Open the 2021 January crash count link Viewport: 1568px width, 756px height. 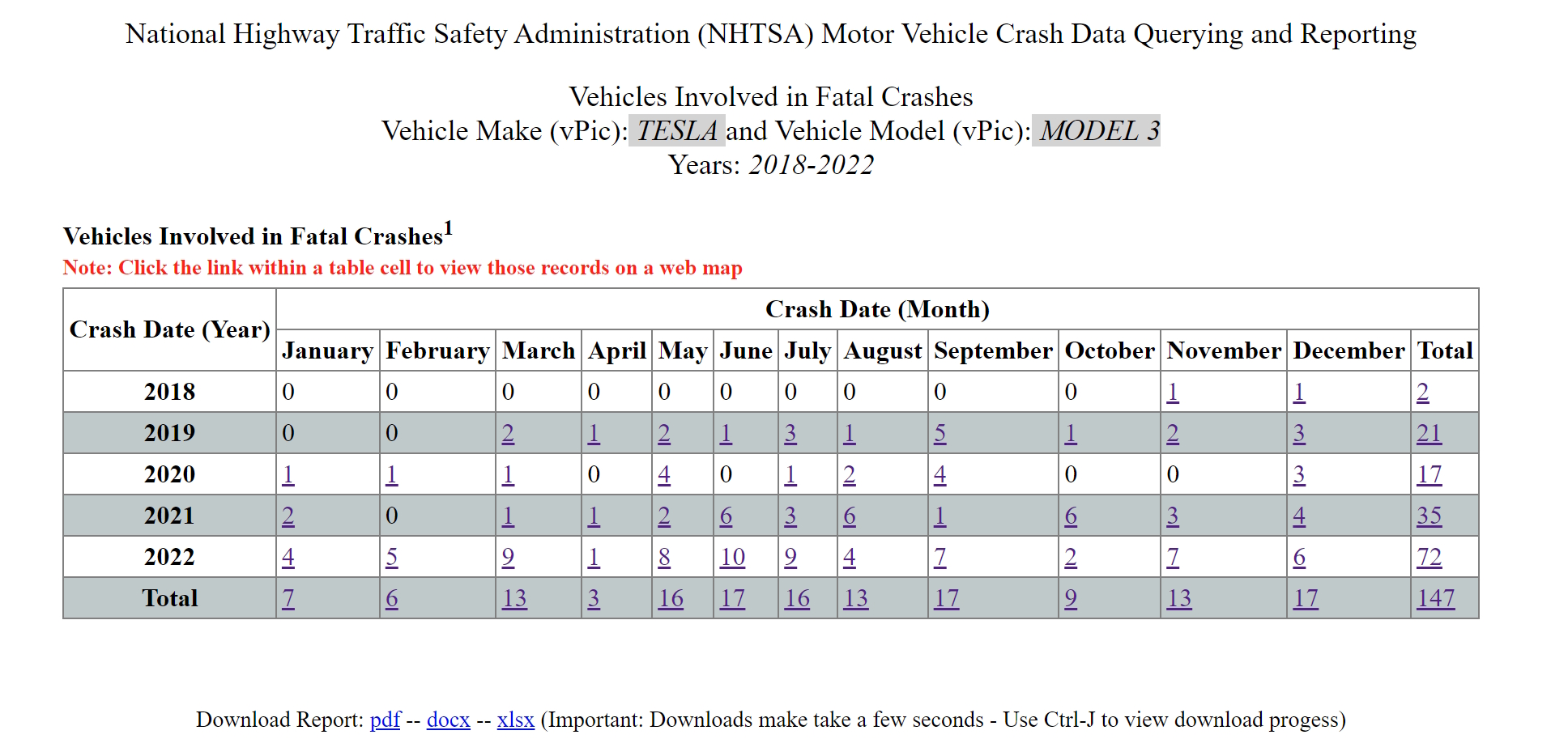click(288, 516)
